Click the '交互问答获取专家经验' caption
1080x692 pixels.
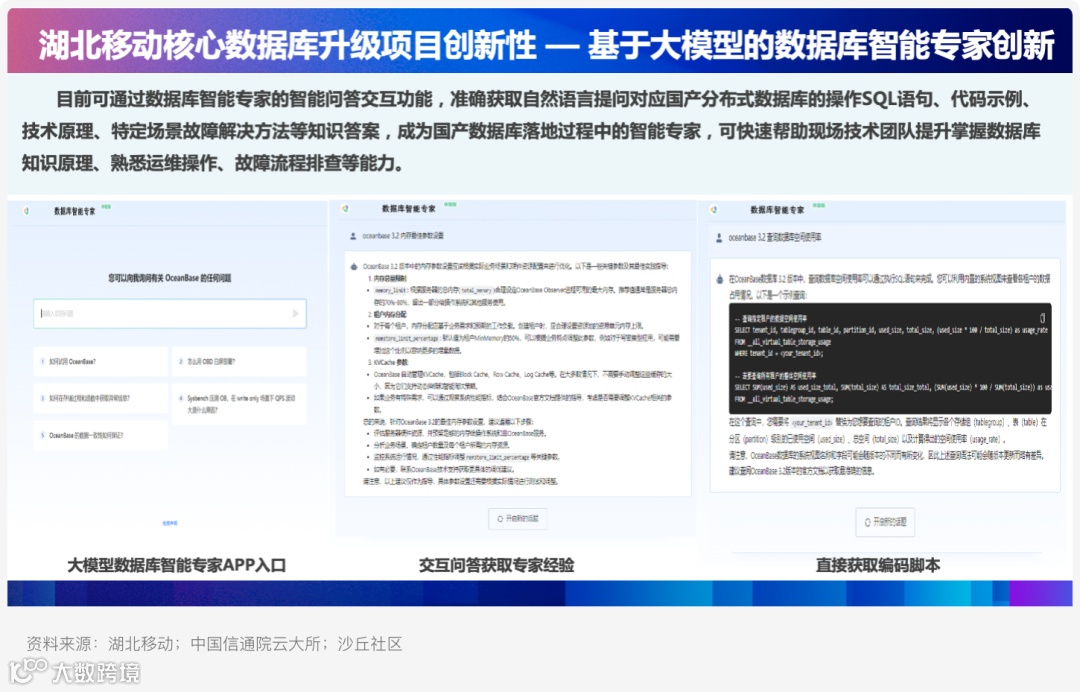497,565
